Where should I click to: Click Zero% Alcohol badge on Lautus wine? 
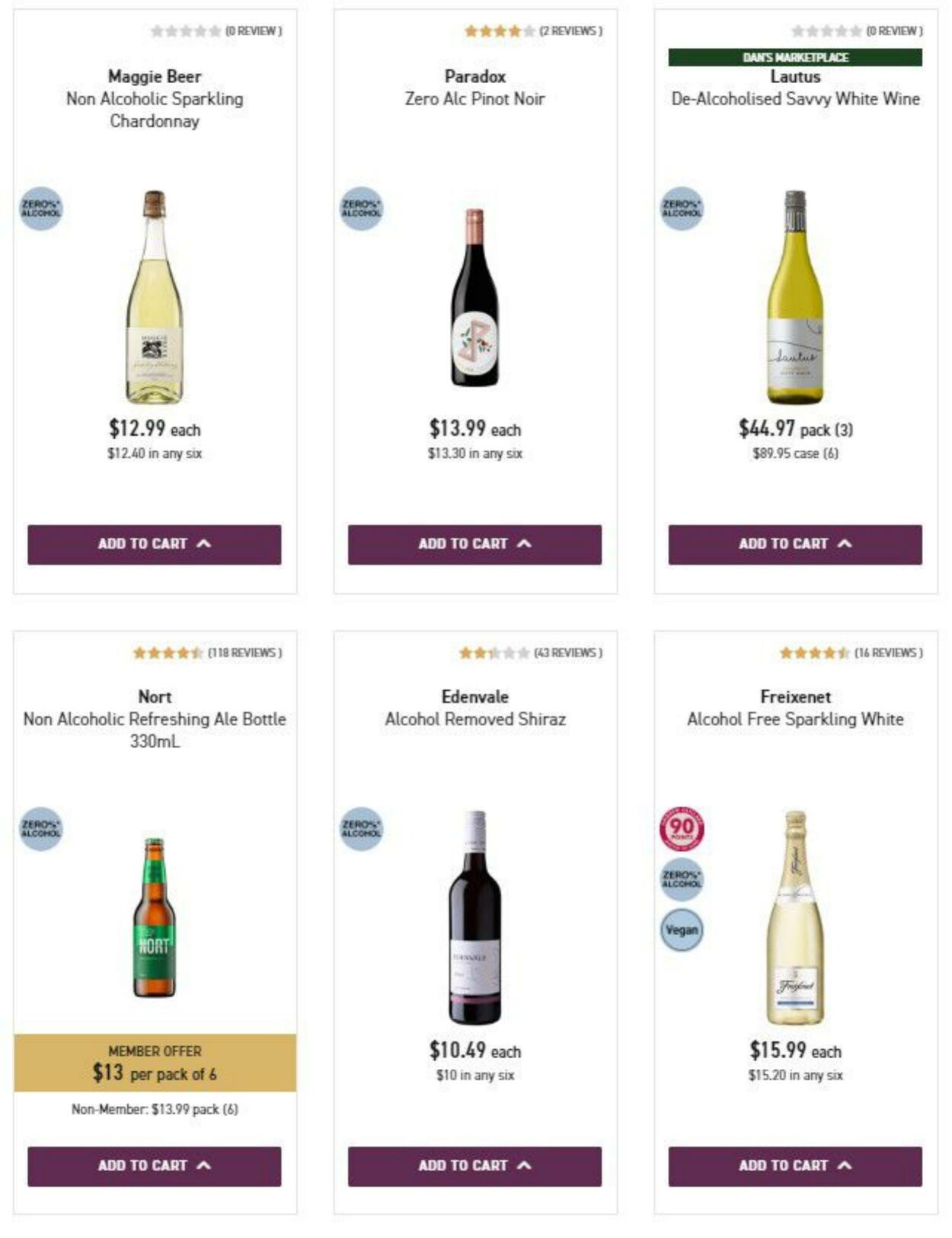(x=681, y=209)
